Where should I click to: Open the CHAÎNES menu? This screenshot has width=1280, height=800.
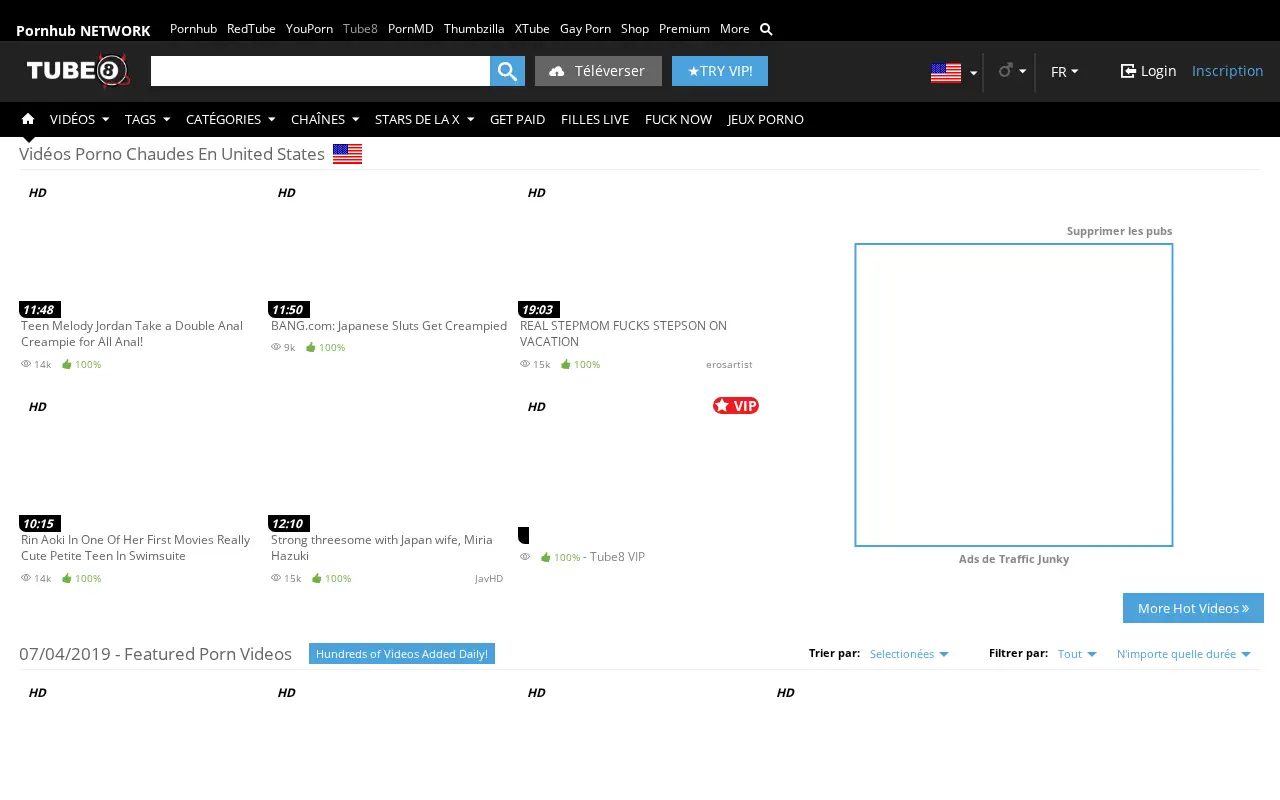click(325, 119)
